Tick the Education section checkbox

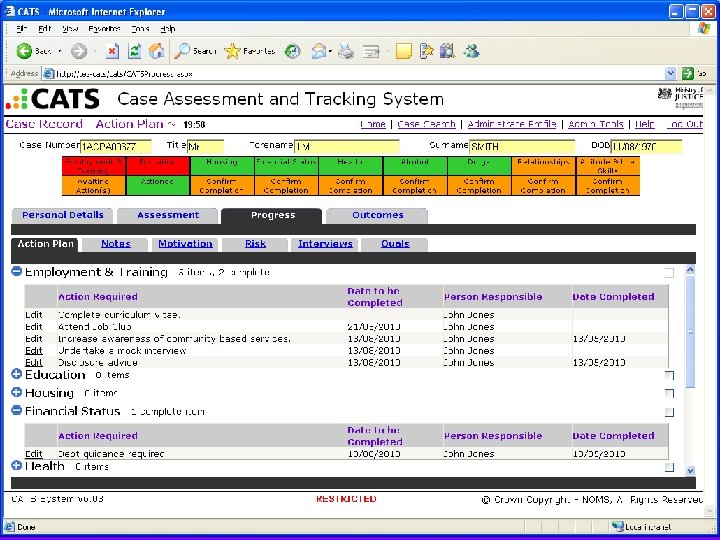[x=669, y=376]
